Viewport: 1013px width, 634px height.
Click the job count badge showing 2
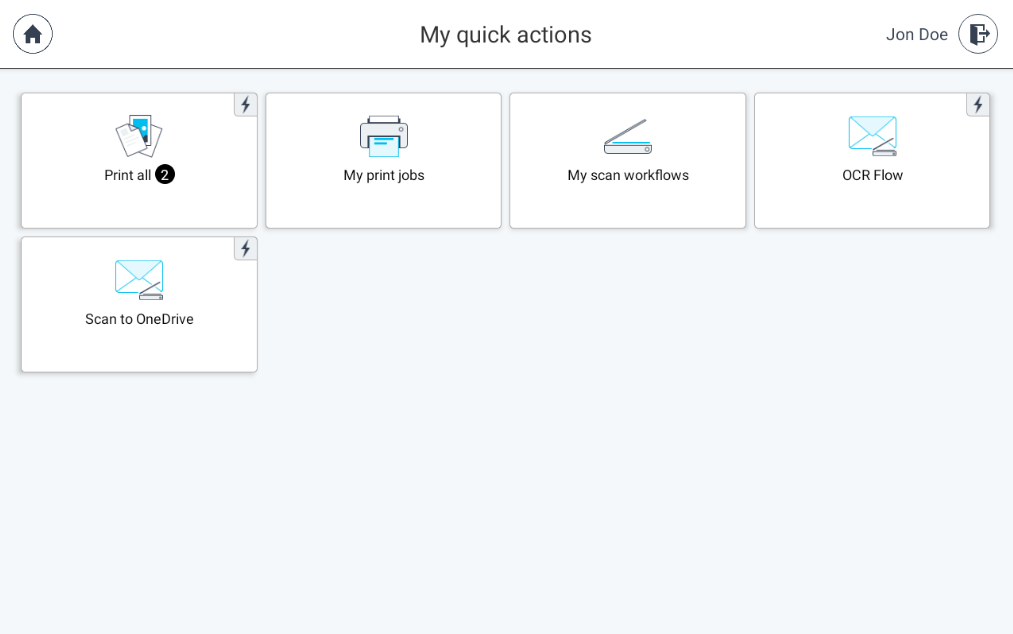165,174
